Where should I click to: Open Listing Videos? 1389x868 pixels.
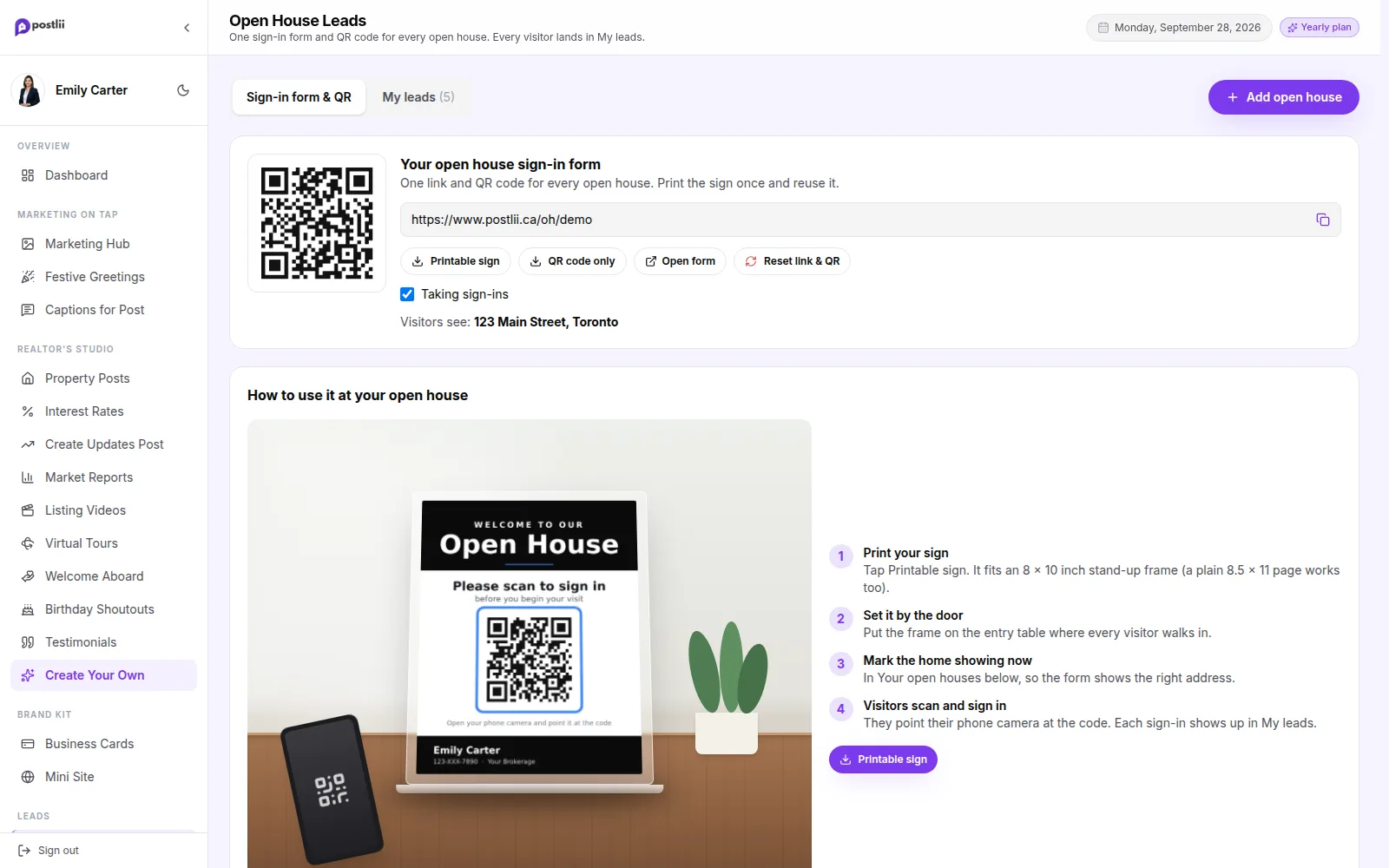pos(103,510)
